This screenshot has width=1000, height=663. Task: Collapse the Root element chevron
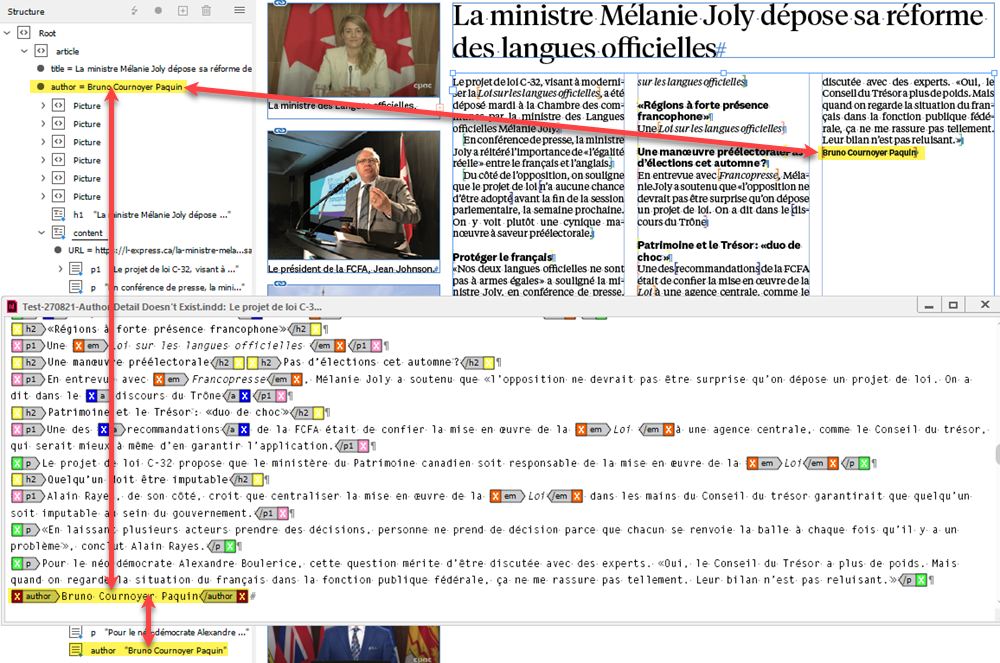[x=7, y=33]
